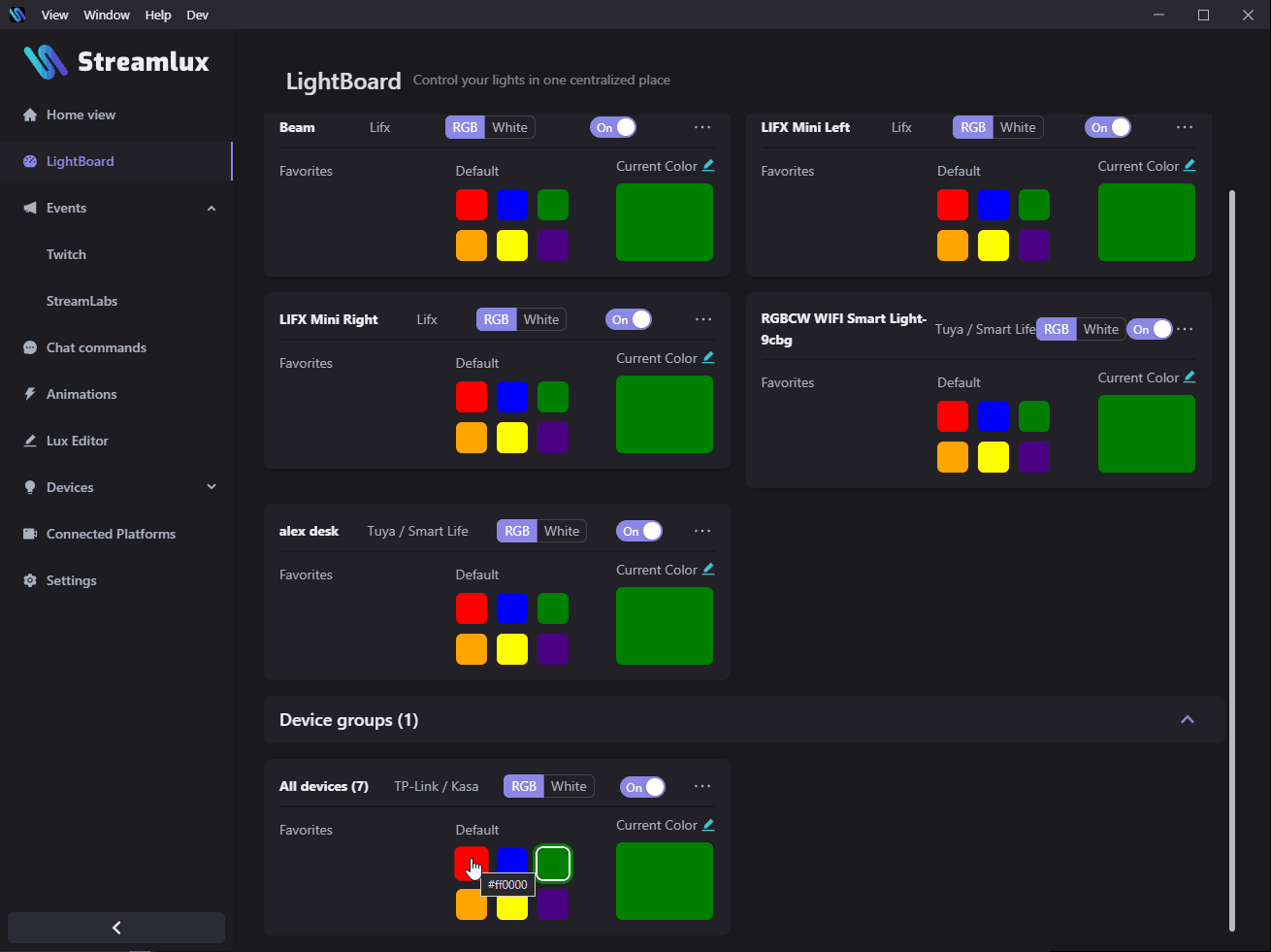Image resolution: width=1271 pixels, height=952 pixels.
Task: Switch LIFX Mini Right to White mode
Action: coord(541,318)
